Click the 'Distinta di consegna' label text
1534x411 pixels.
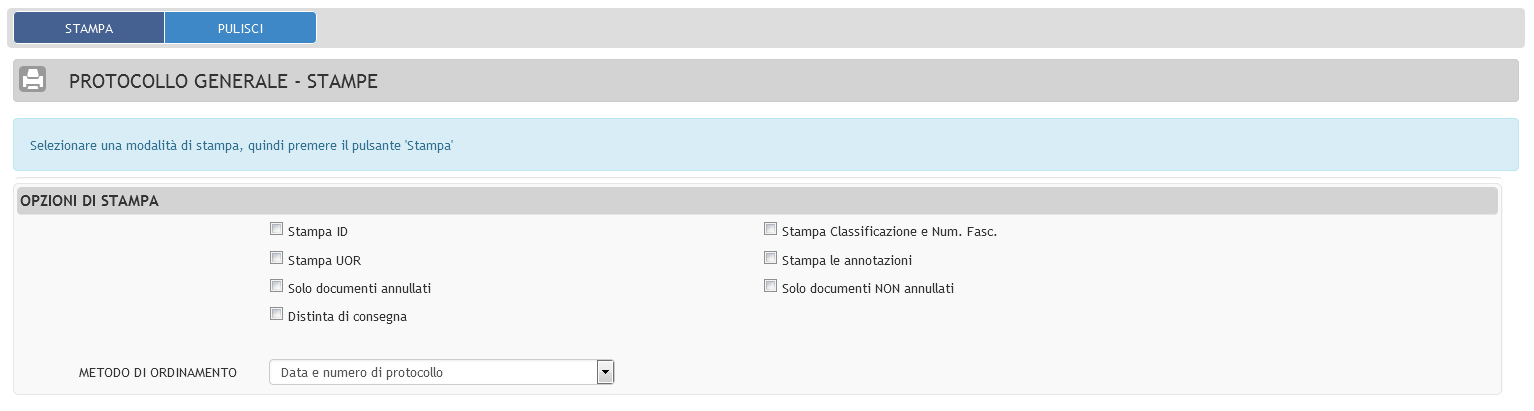tap(347, 317)
